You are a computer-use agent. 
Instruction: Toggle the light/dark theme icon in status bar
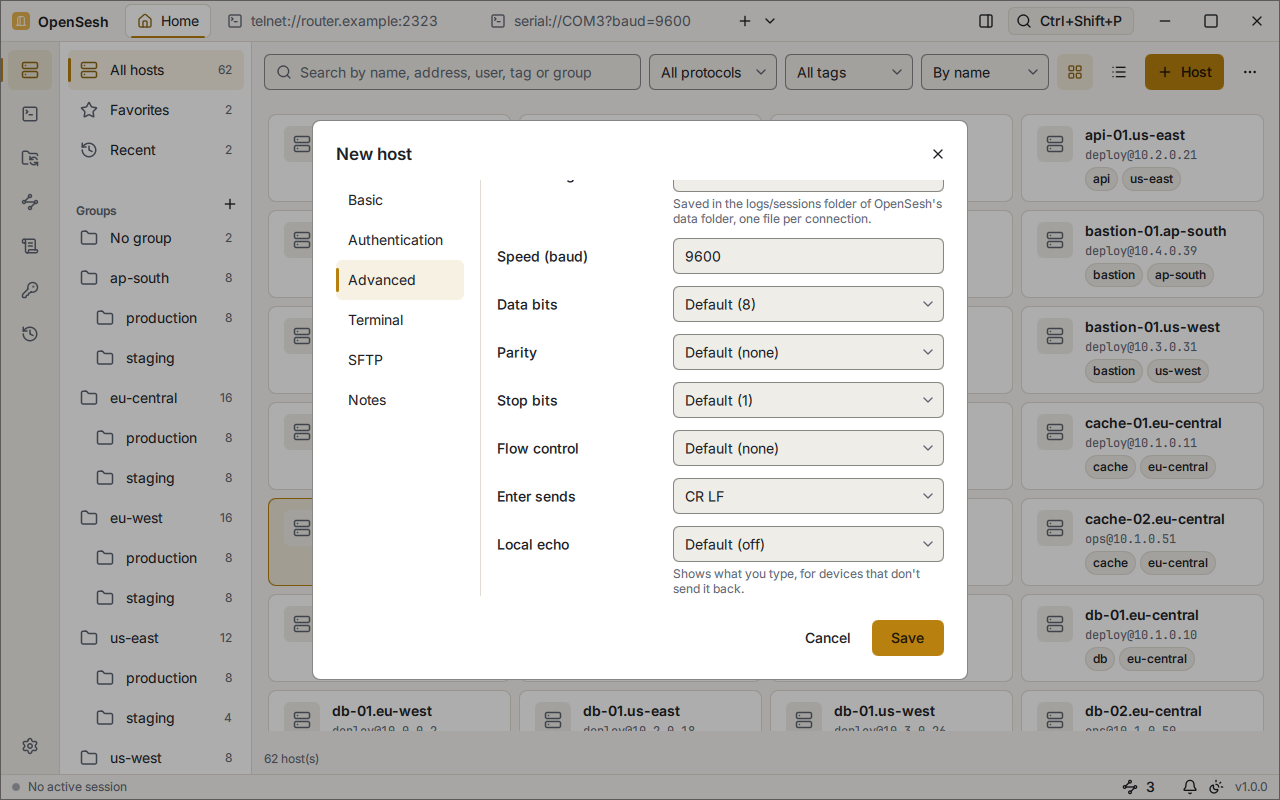tap(1216, 787)
